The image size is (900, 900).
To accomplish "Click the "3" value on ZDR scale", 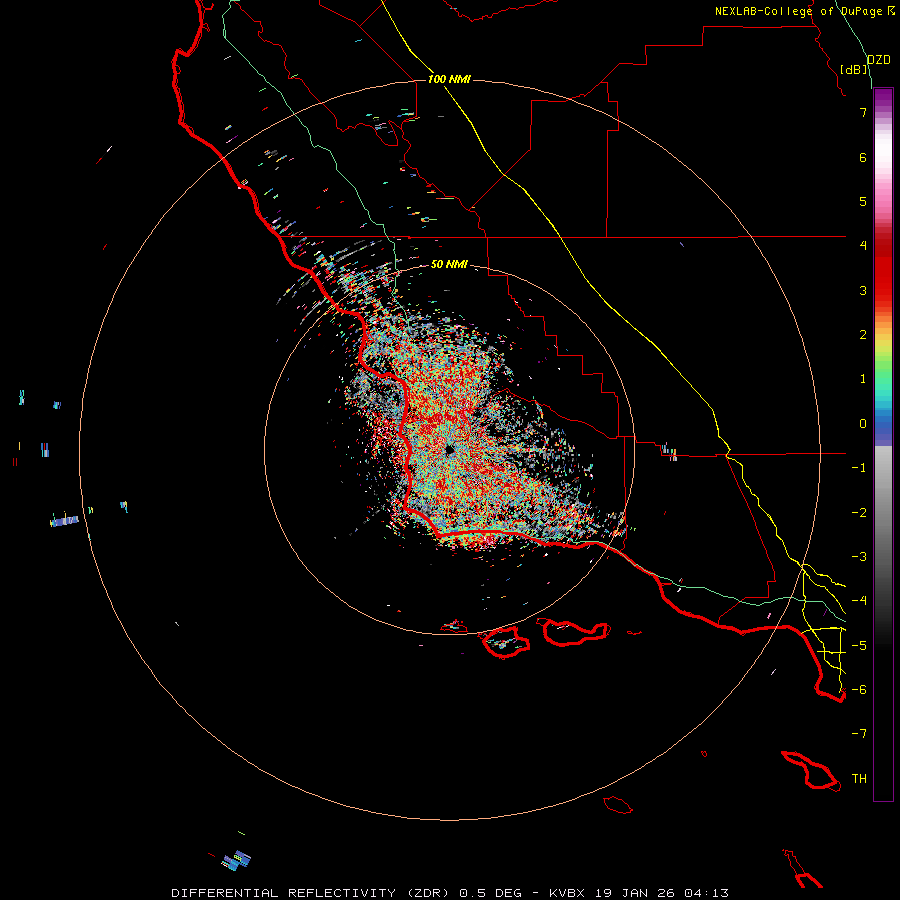I will click(863, 290).
